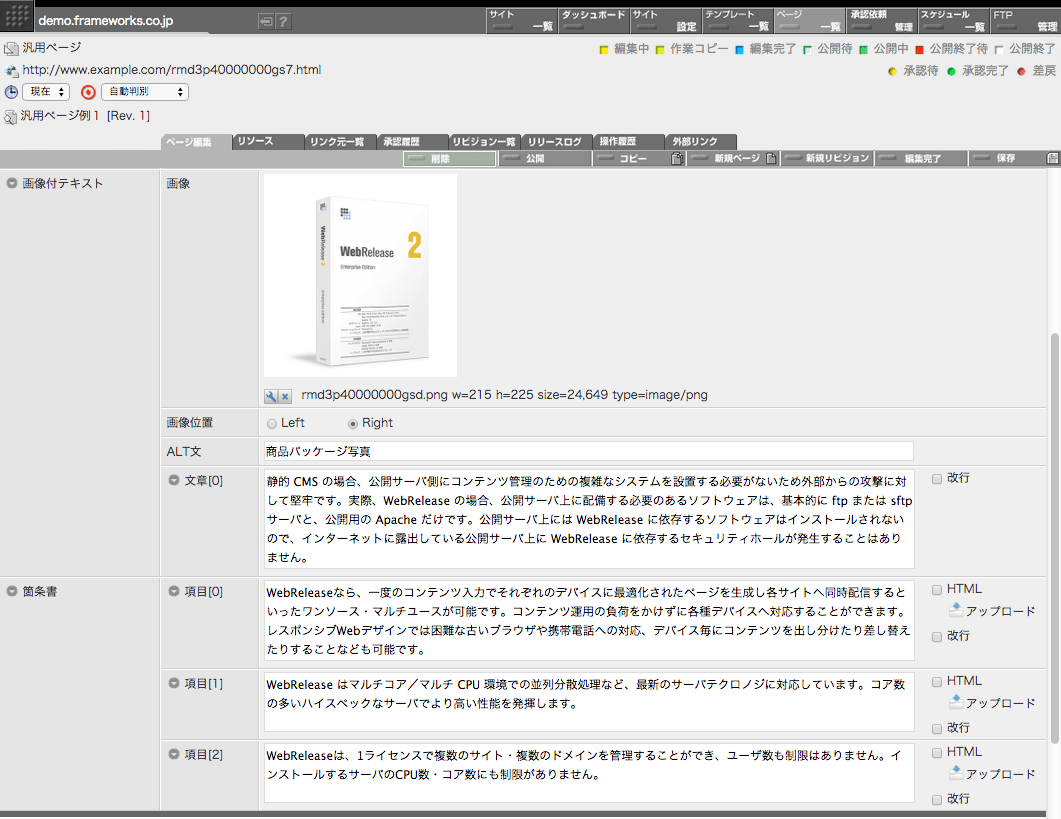Click the blue 編集完了 status legend swatch
This screenshot has height=819, width=1061.
point(740,50)
